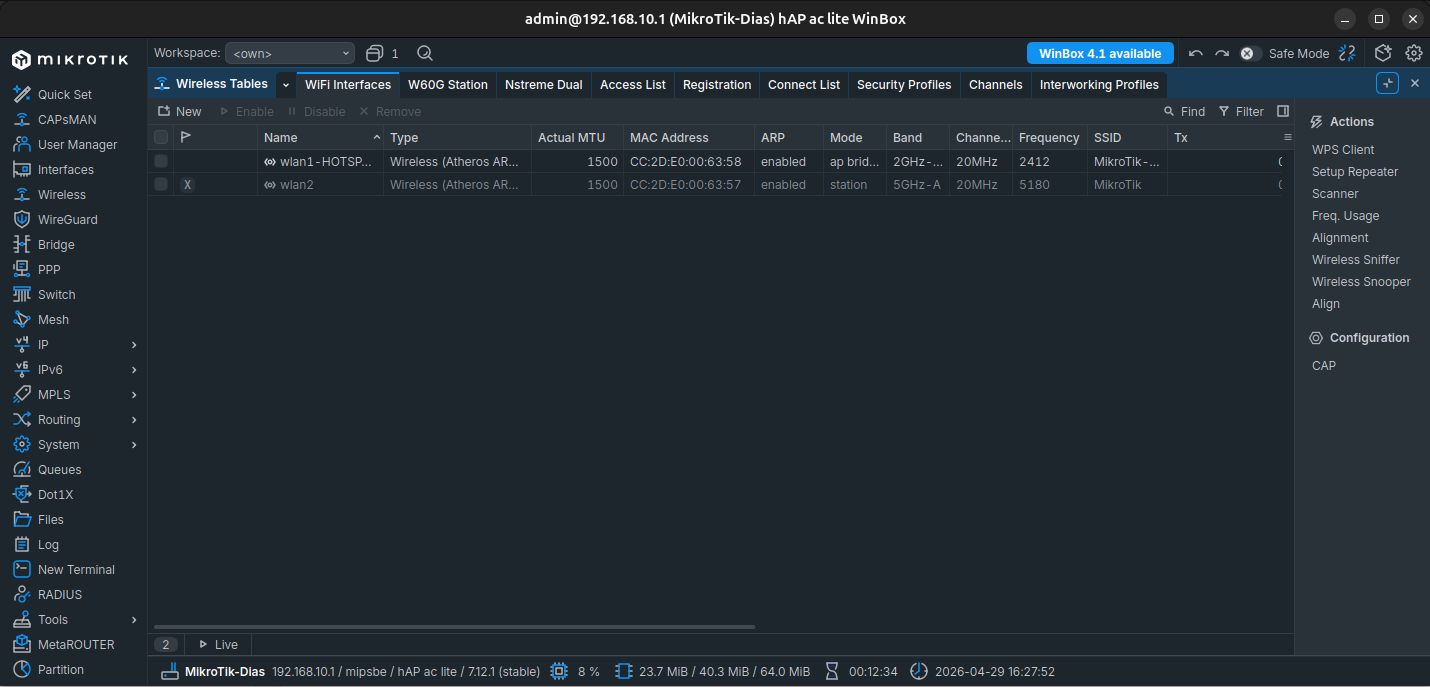The image size is (1430, 687).
Task: Switch to the Nstreme Dual tab
Action: click(x=543, y=85)
